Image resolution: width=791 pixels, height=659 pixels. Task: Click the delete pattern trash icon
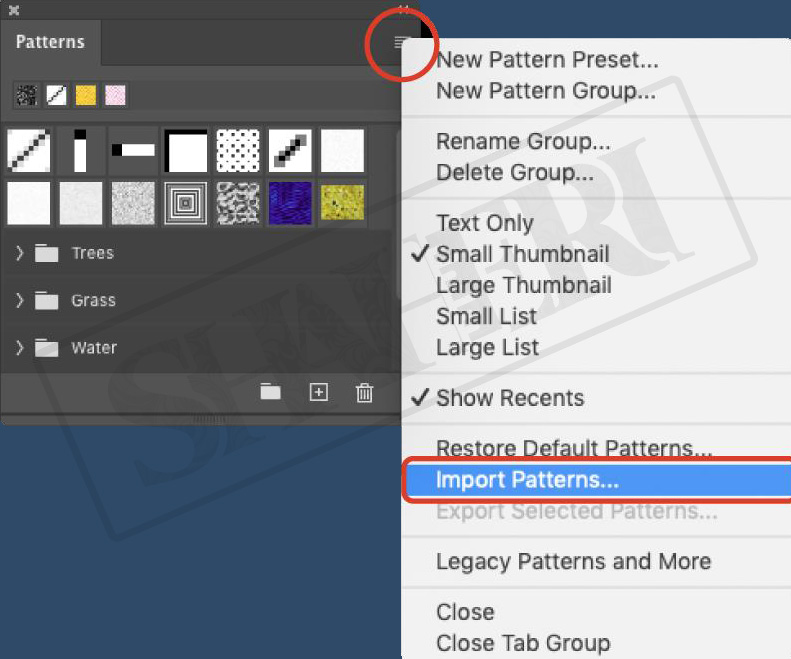point(364,392)
